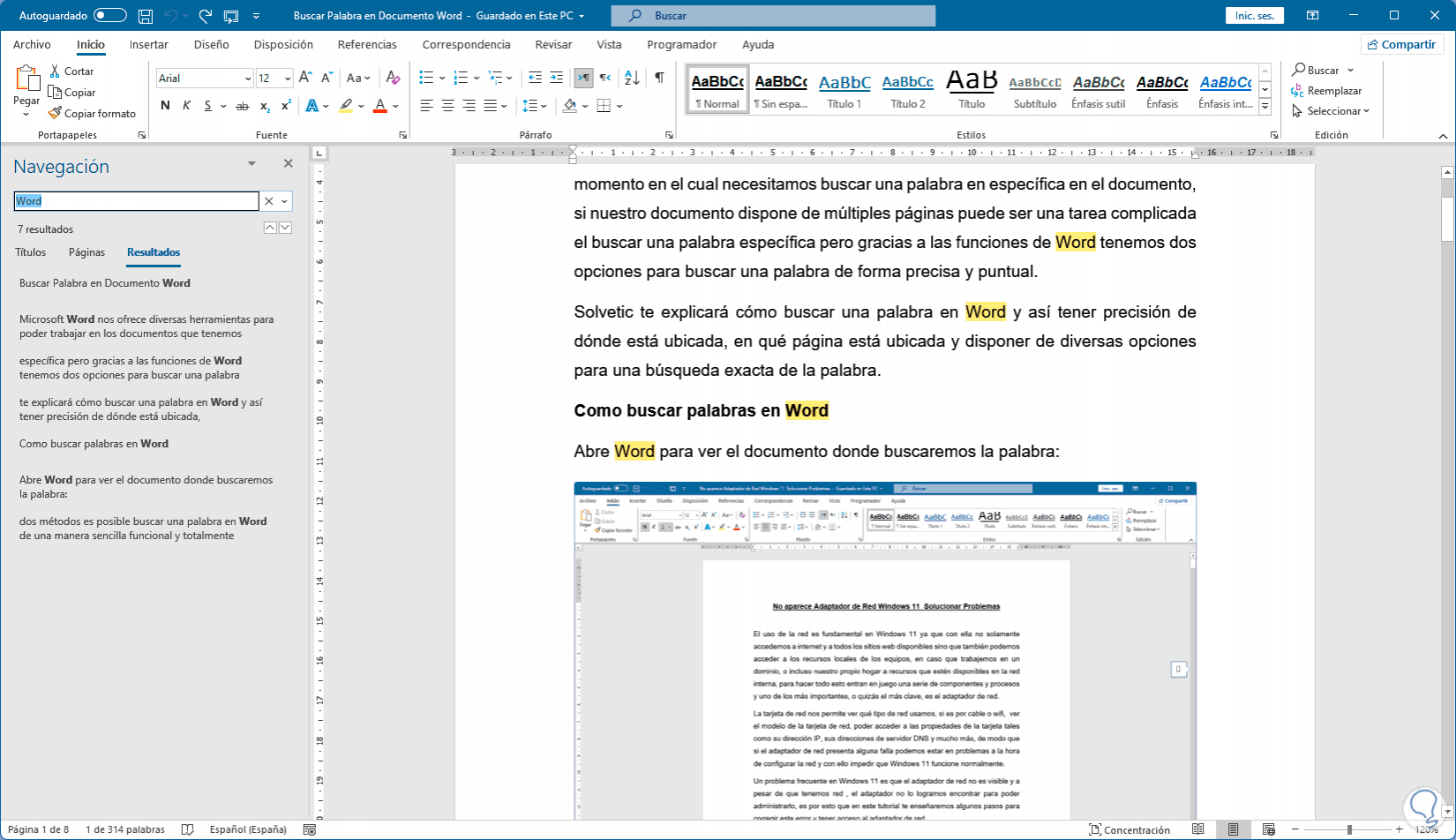The image size is (1456, 840).
Task: Apply the subscript format icon
Action: (x=265, y=106)
